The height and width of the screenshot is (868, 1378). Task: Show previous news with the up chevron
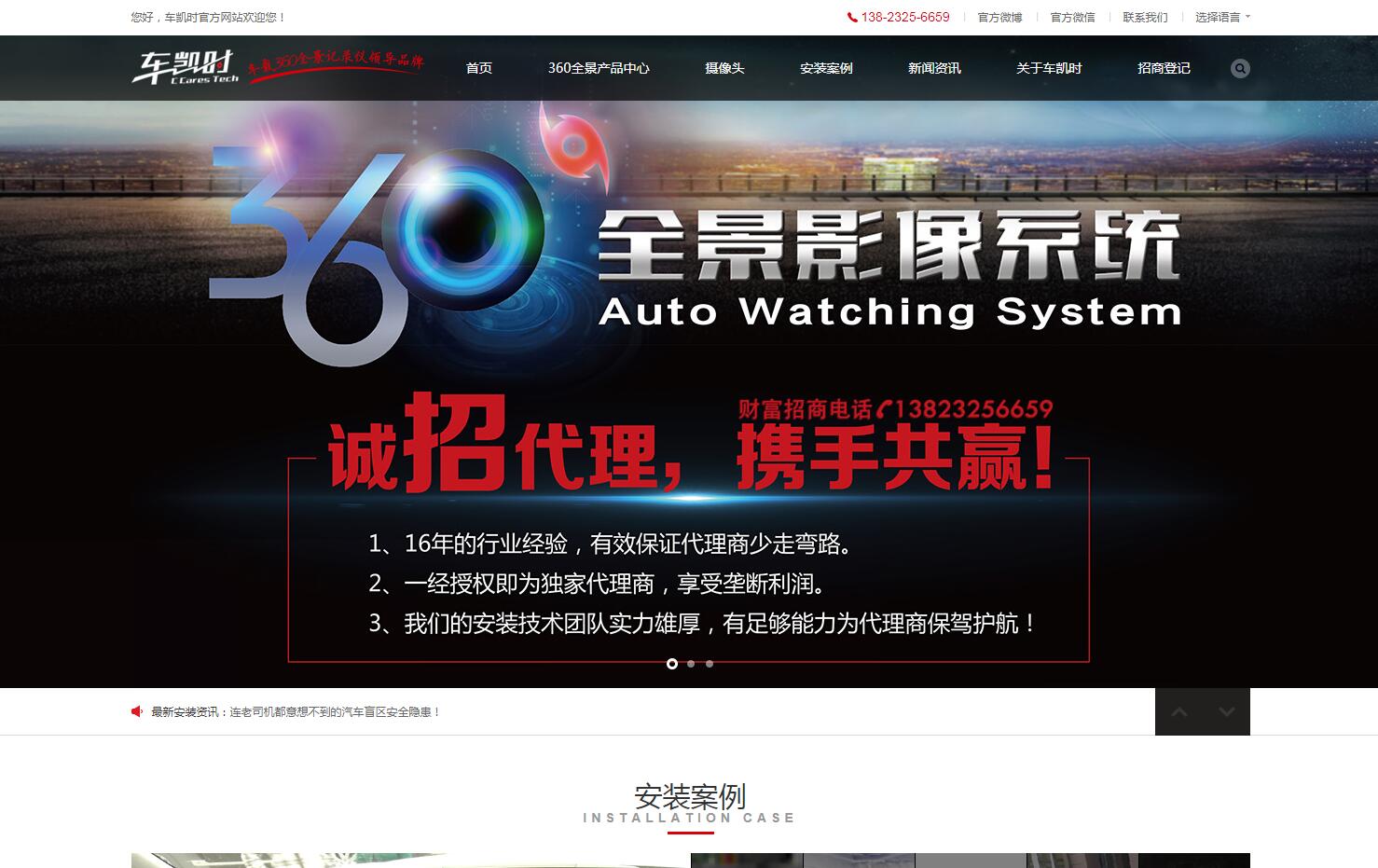1178,711
